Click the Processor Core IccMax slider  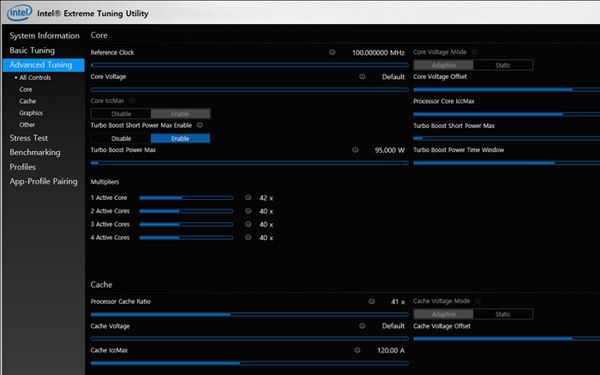(x=507, y=114)
